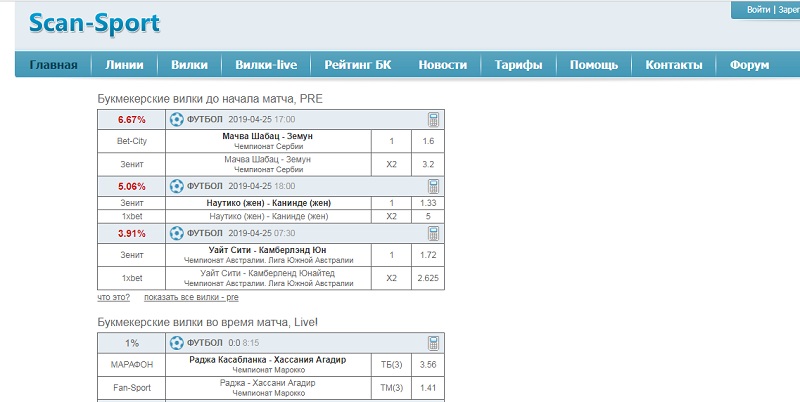Click the Scan-Sport logo
Image resolution: width=800 pixels, height=402 pixels.
(x=94, y=23)
